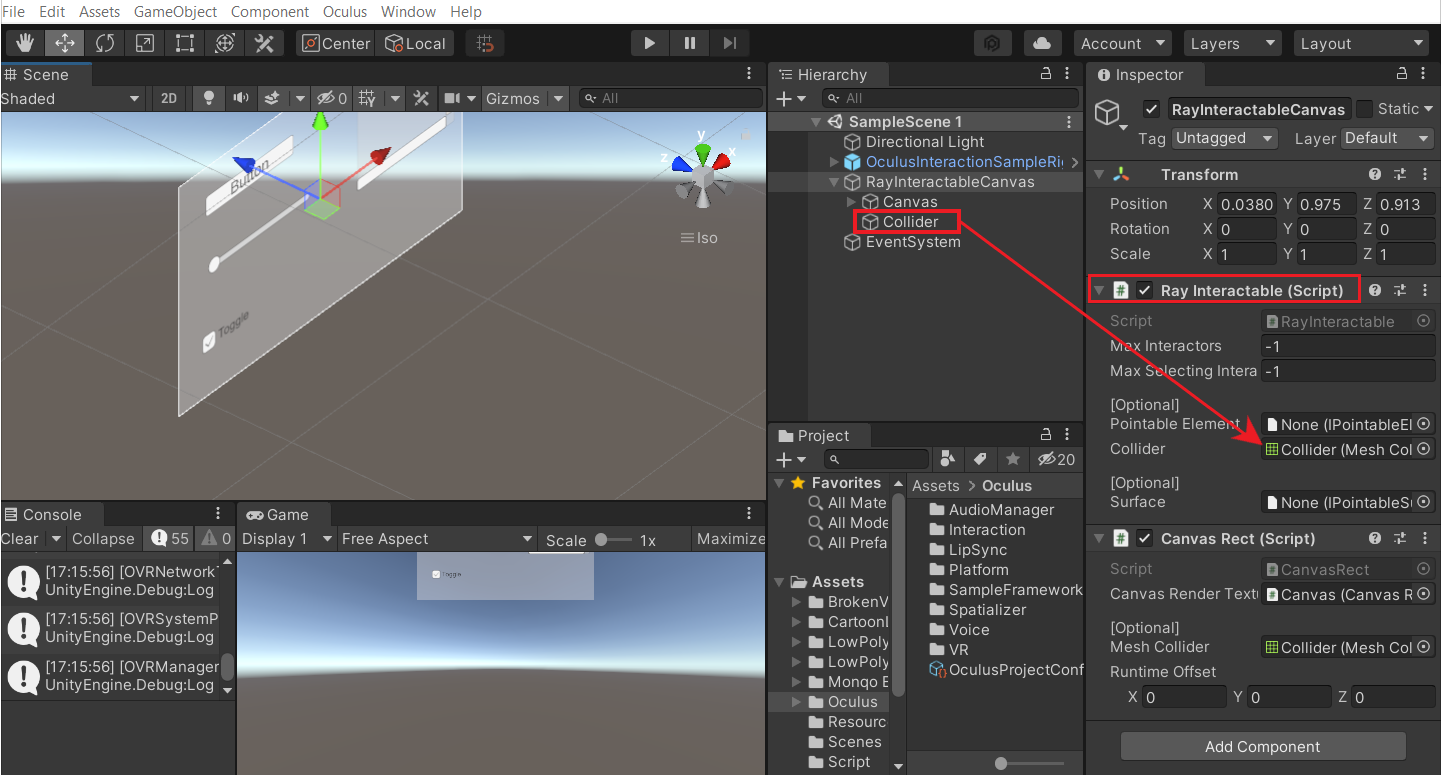Screen dimensions: 1442x775
Task: Disable the Ray Interactable script checkbox
Action: click(x=1144, y=290)
